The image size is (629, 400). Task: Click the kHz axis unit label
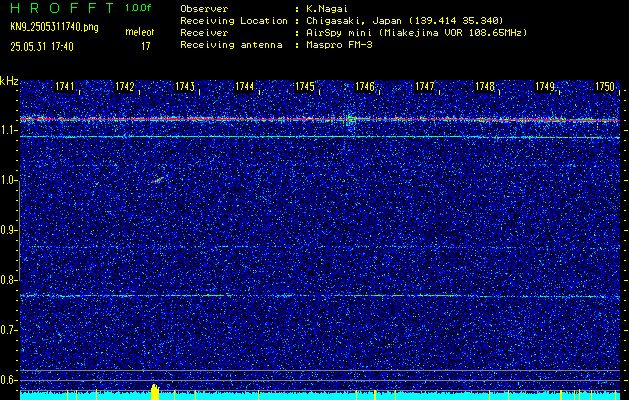9,81
